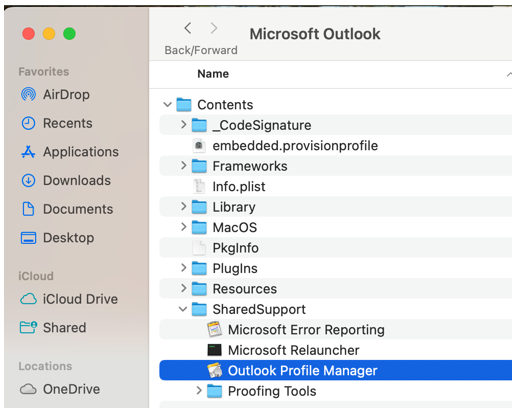
Task: Click the 'PkgInfo' file name
Action: pos(236,248)
